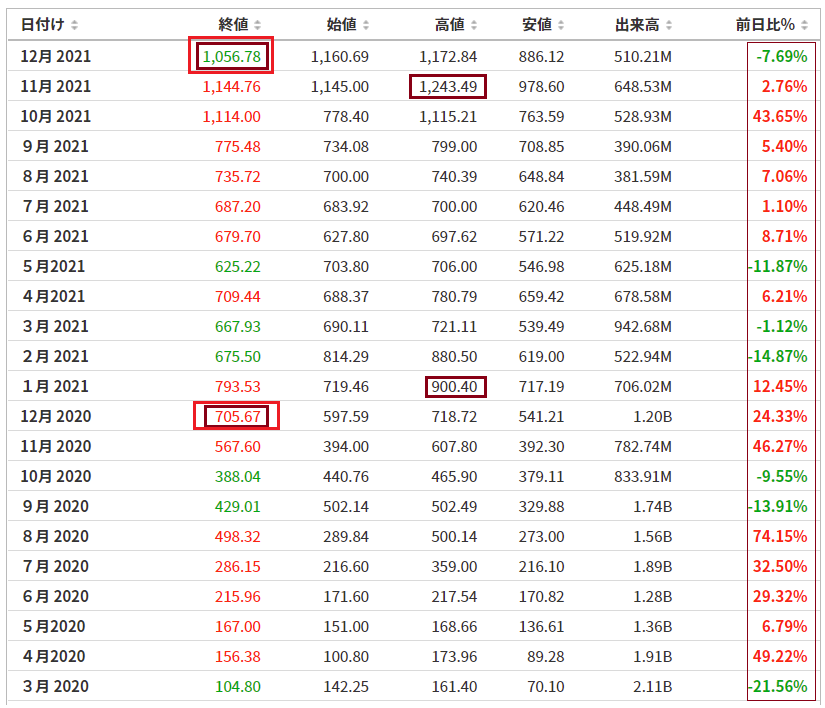
Task: Sort by 終値 column sort arrows
Action: pos(257,25)
